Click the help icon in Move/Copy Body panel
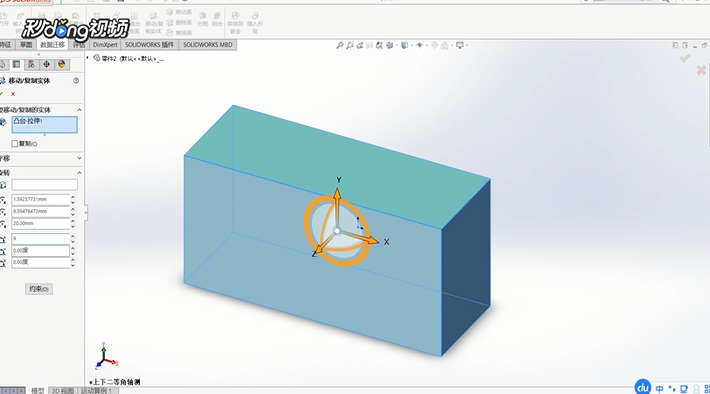The width and height of the screenshot is (710, 394). 76,81
